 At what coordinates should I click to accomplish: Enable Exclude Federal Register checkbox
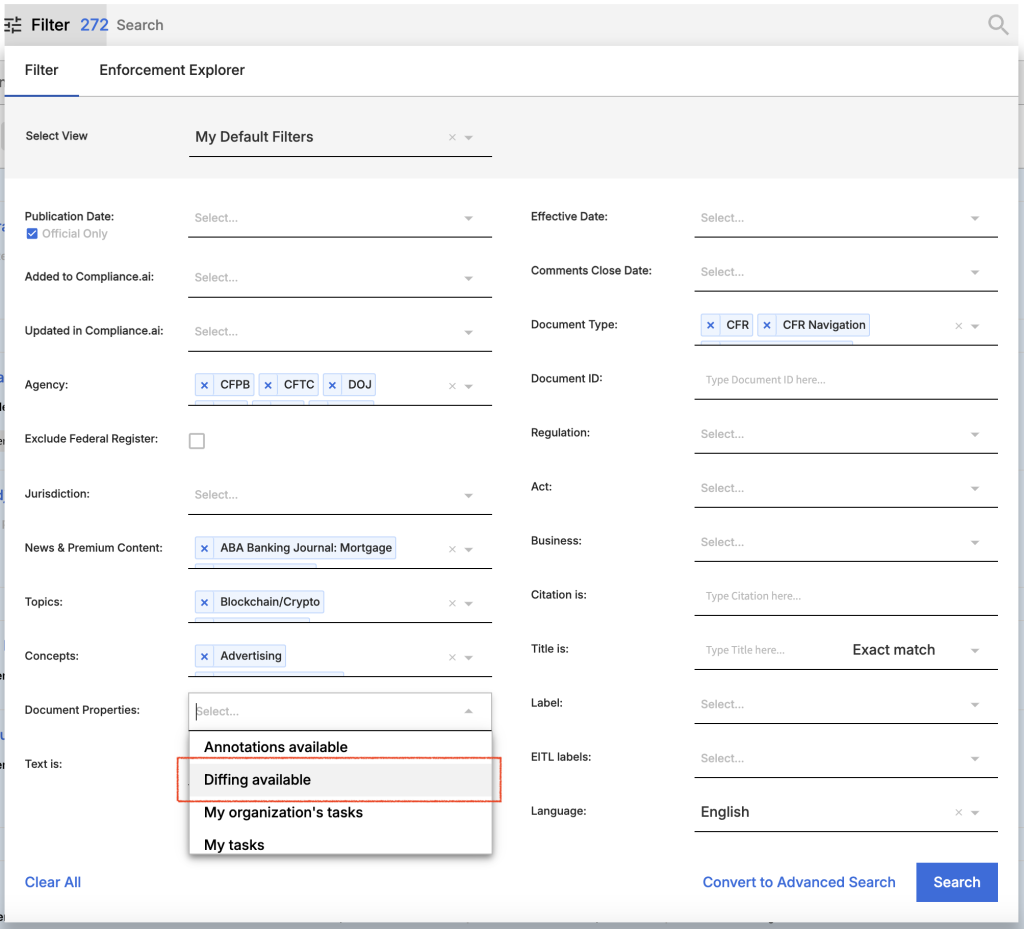[x=197, y=441]
